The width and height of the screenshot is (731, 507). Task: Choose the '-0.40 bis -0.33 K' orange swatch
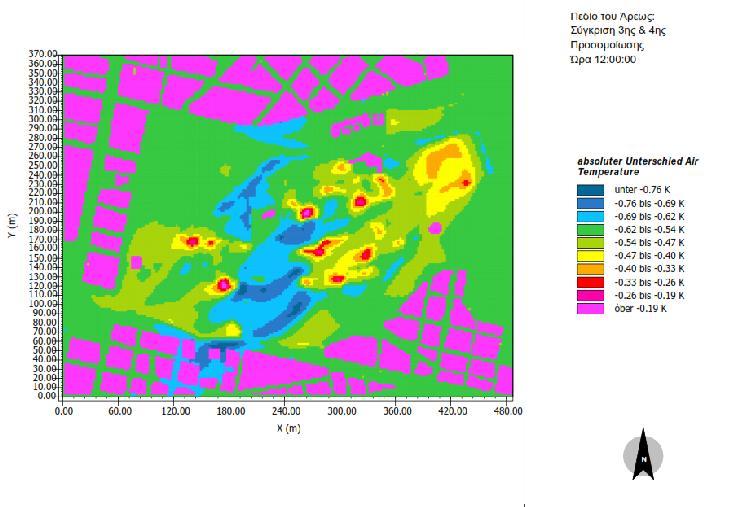pyautogui.click(x=590, y=269)
